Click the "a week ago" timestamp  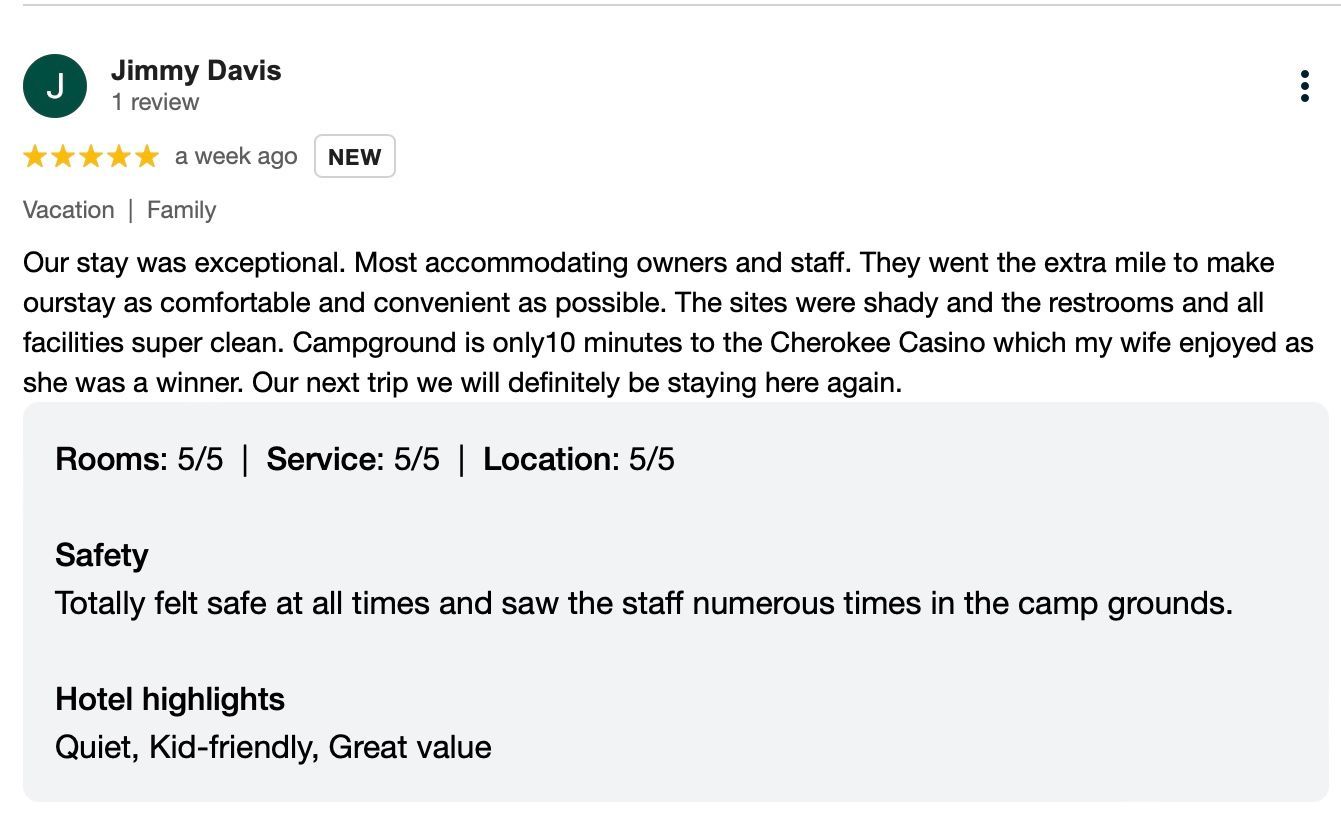[236, 156]
